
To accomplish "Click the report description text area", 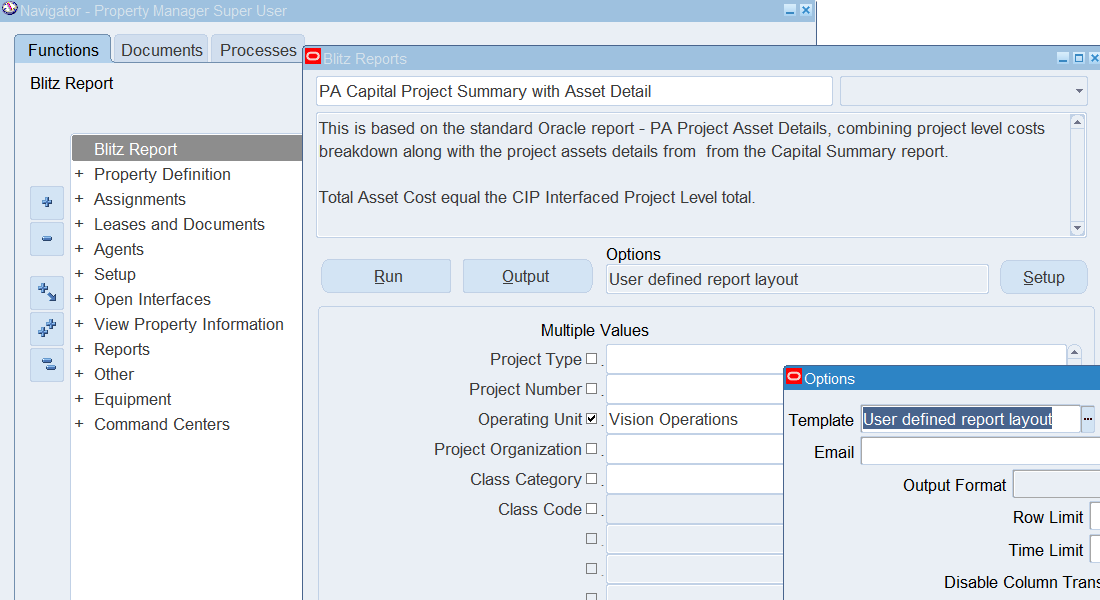I will point(693,175).
